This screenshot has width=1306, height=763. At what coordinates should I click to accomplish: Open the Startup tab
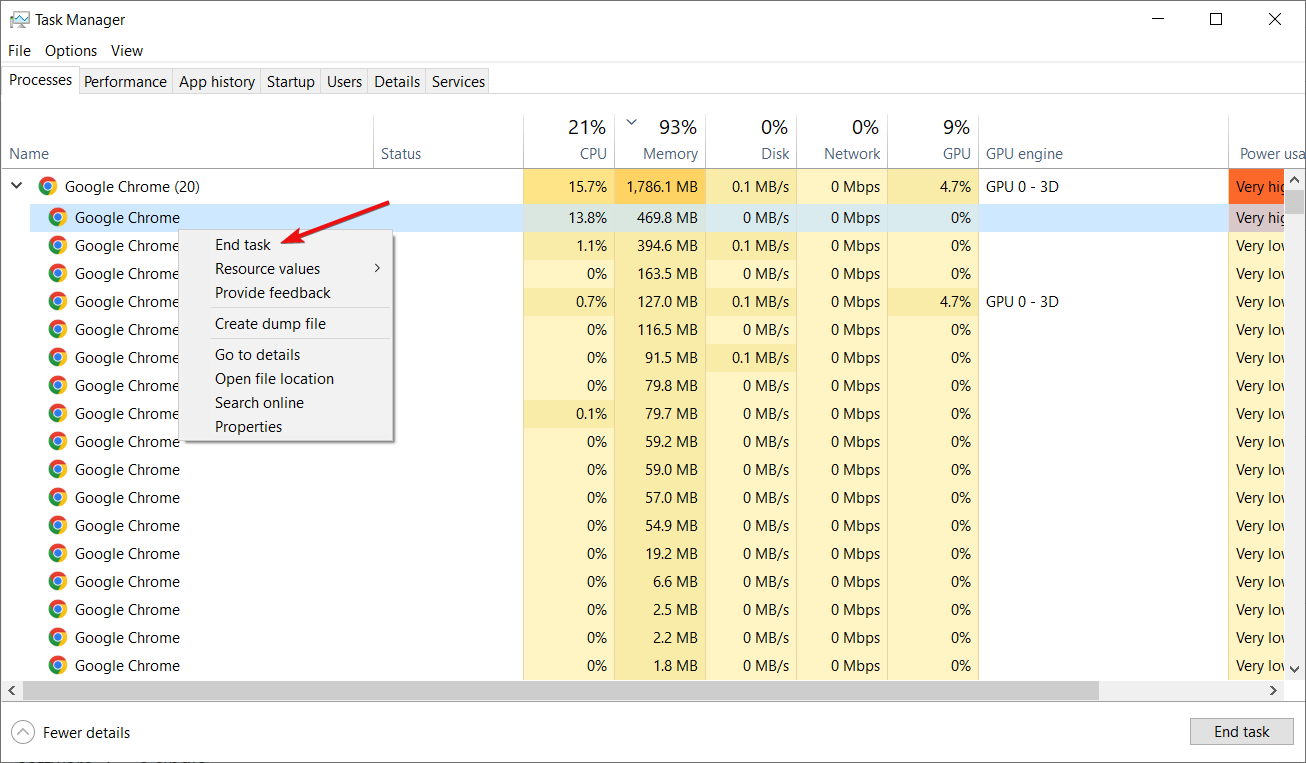[x=290, y=82]
